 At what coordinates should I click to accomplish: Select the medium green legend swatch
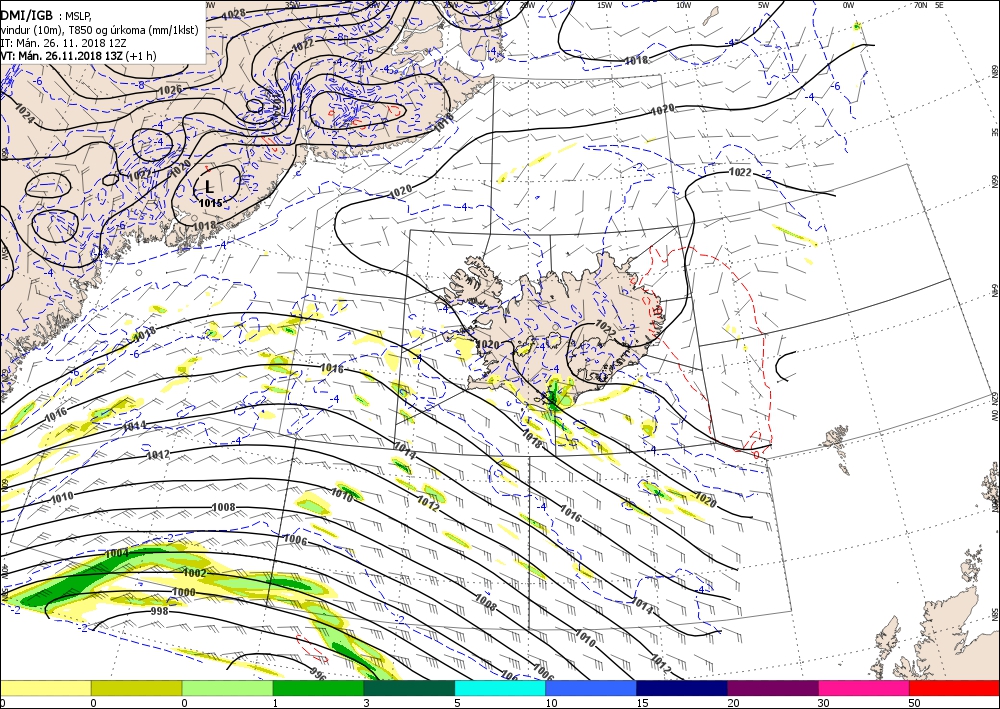[318, 688]
